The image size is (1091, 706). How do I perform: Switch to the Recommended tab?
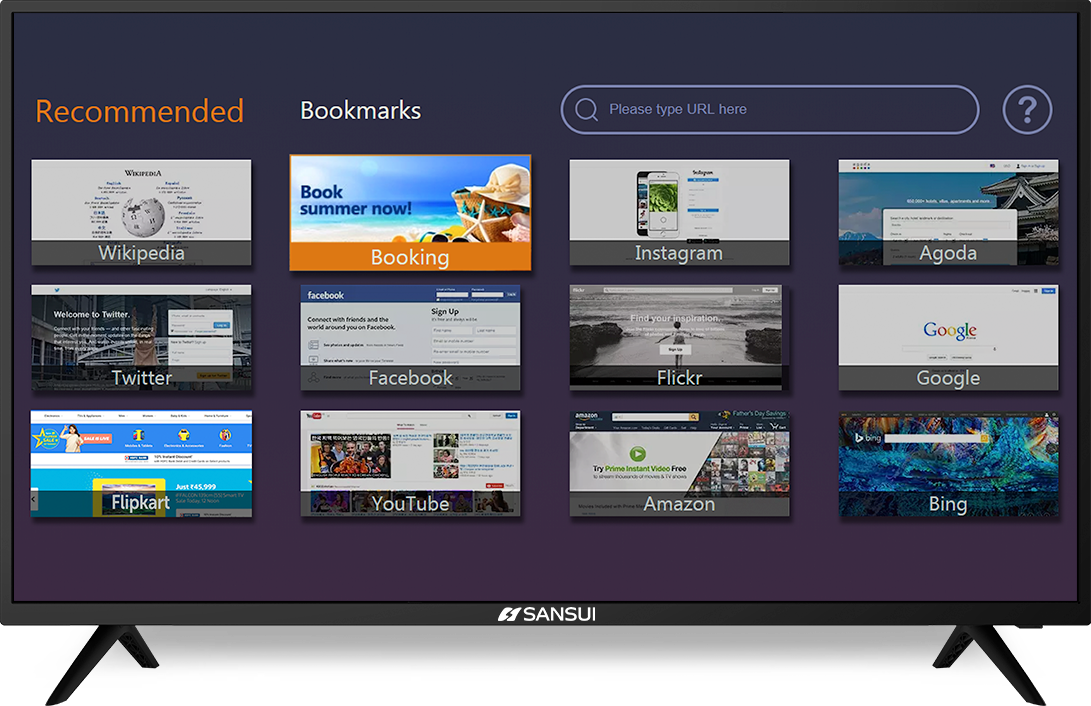140,111
